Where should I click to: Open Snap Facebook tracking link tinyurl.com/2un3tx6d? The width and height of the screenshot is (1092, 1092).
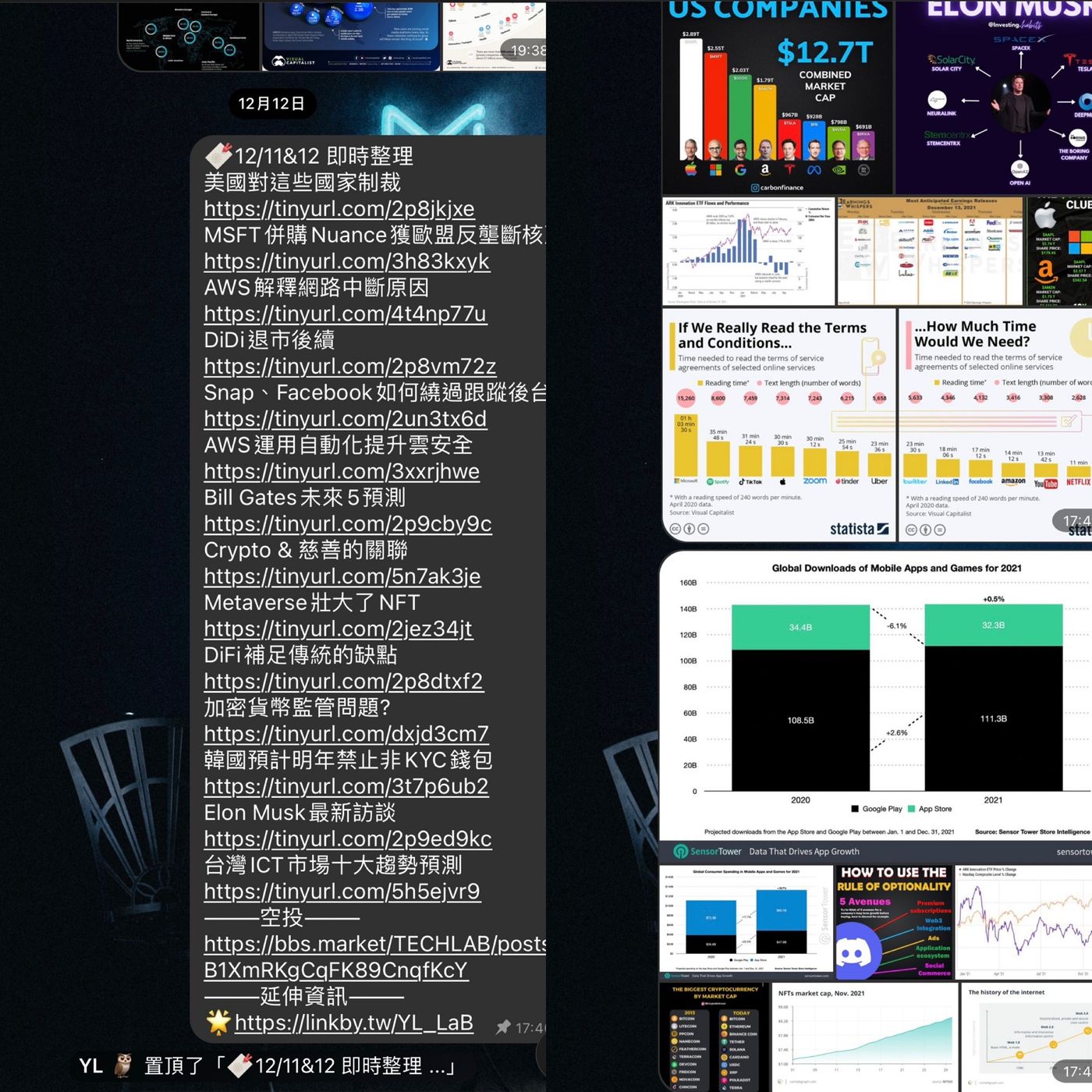345,419
